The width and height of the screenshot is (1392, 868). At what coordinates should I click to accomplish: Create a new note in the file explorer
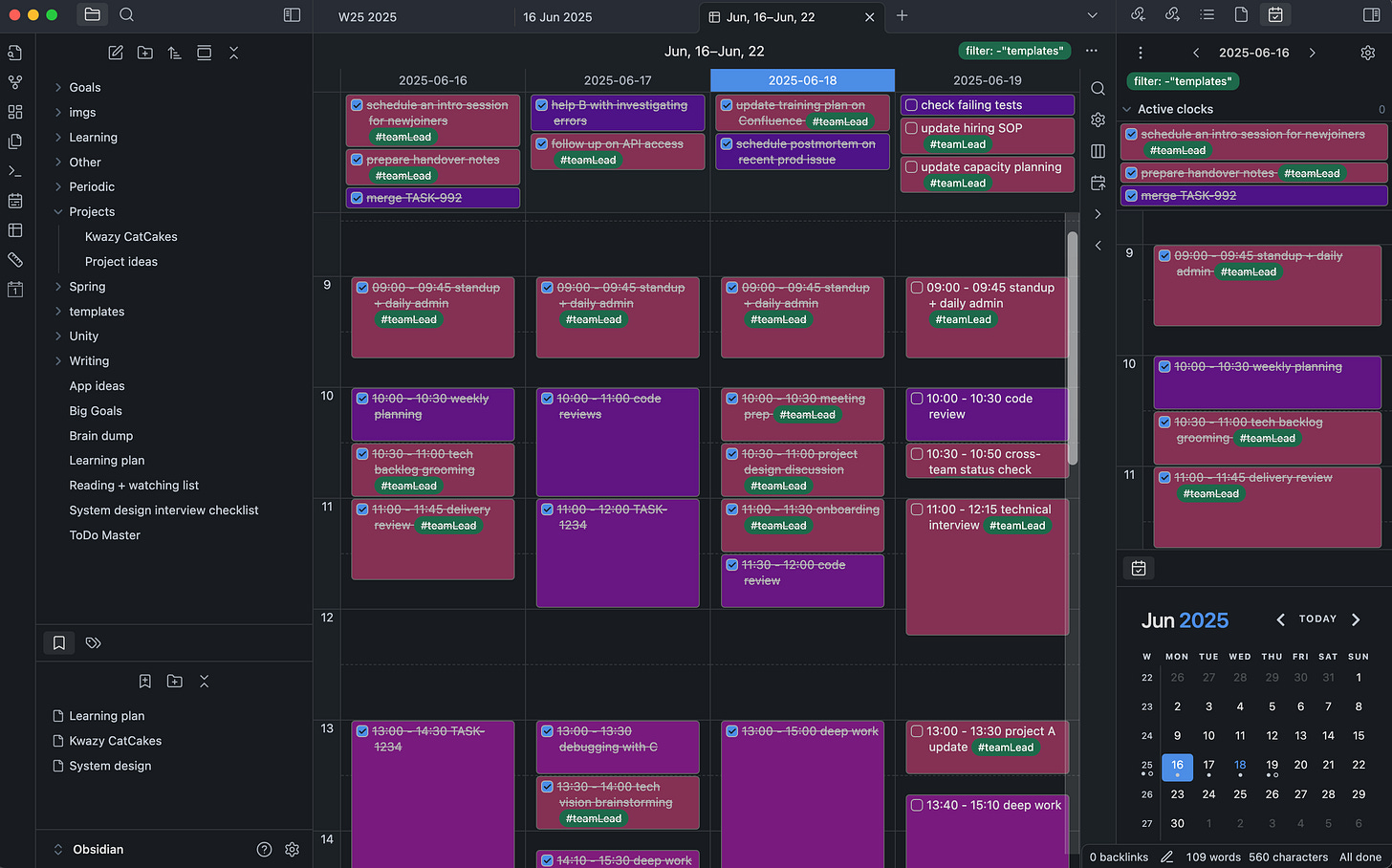click(x=116, y=53)
